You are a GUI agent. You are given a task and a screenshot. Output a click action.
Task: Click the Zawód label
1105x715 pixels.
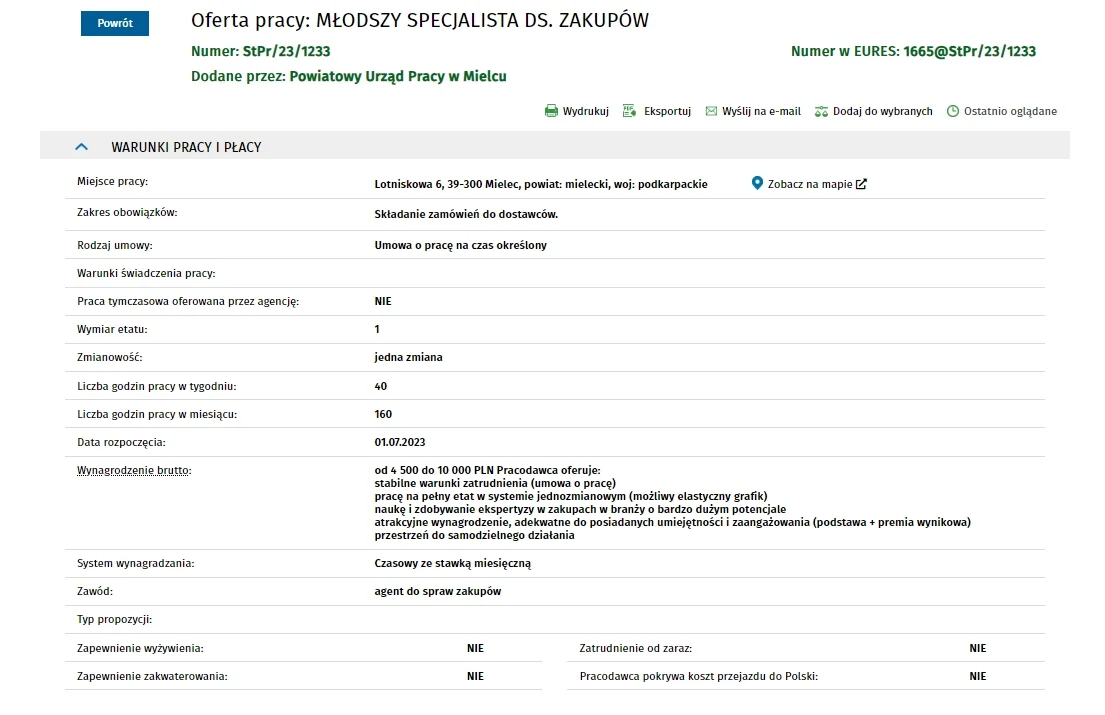click(x=94, y=592)
